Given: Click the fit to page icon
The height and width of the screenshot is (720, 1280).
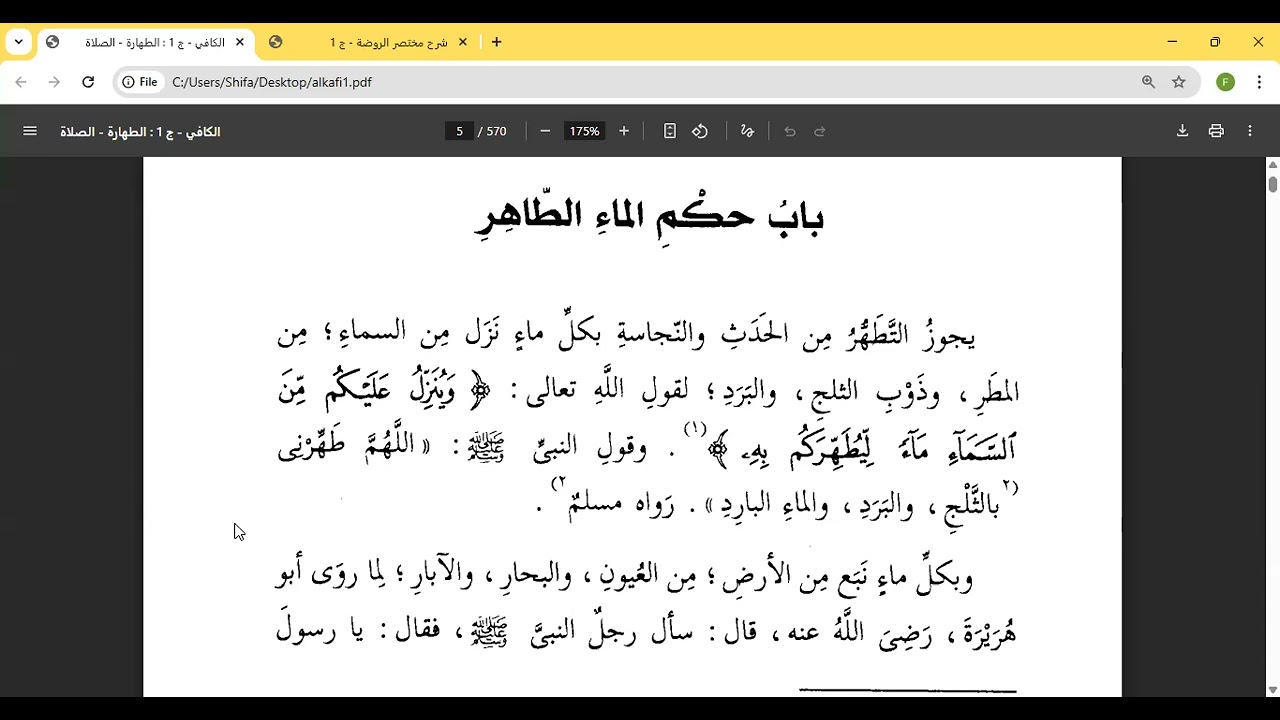Looking at the screenshot, I should [x=670, y=131].
